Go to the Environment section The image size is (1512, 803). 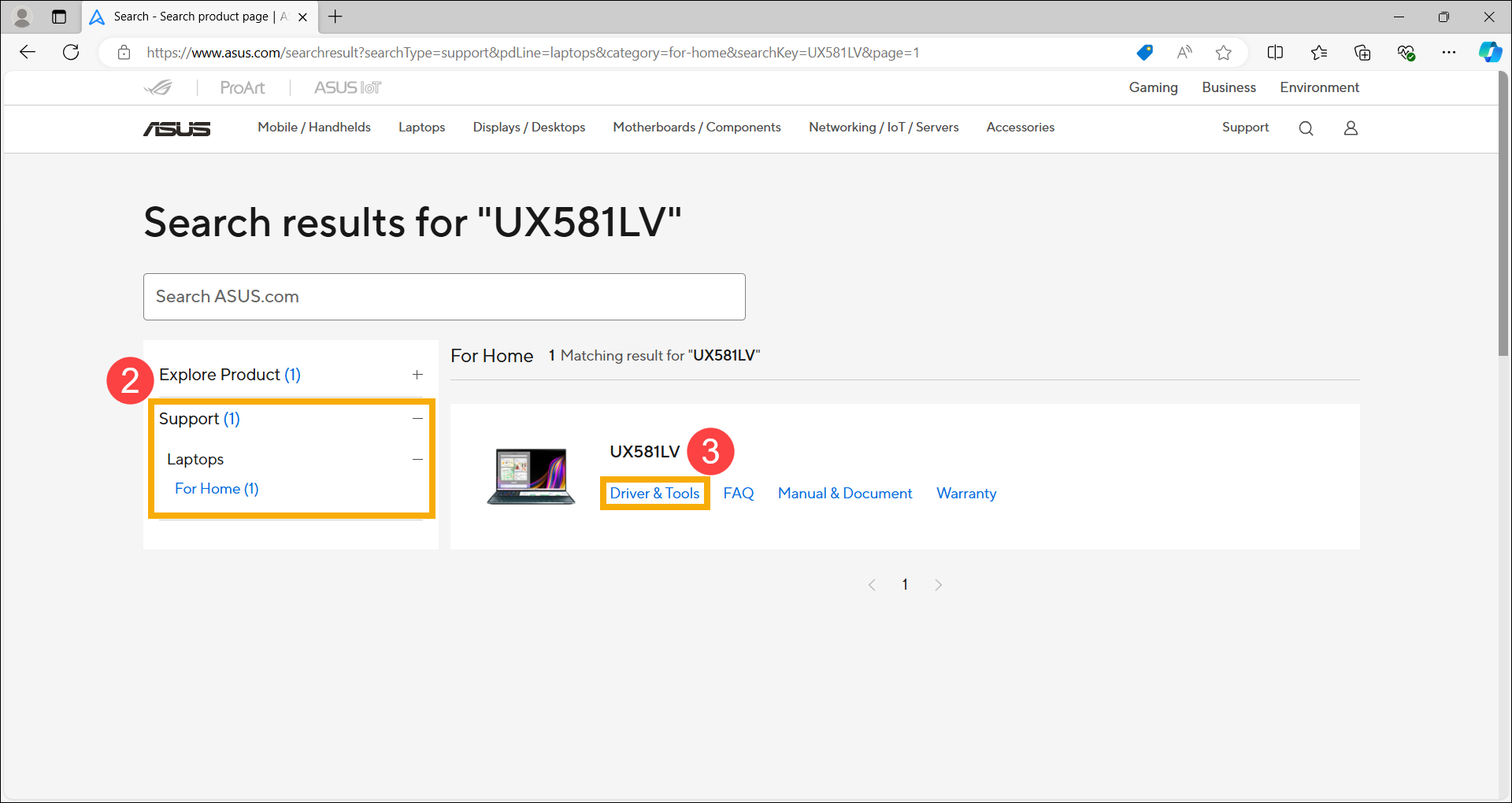pyautogui.click(x=1319, y=87)
